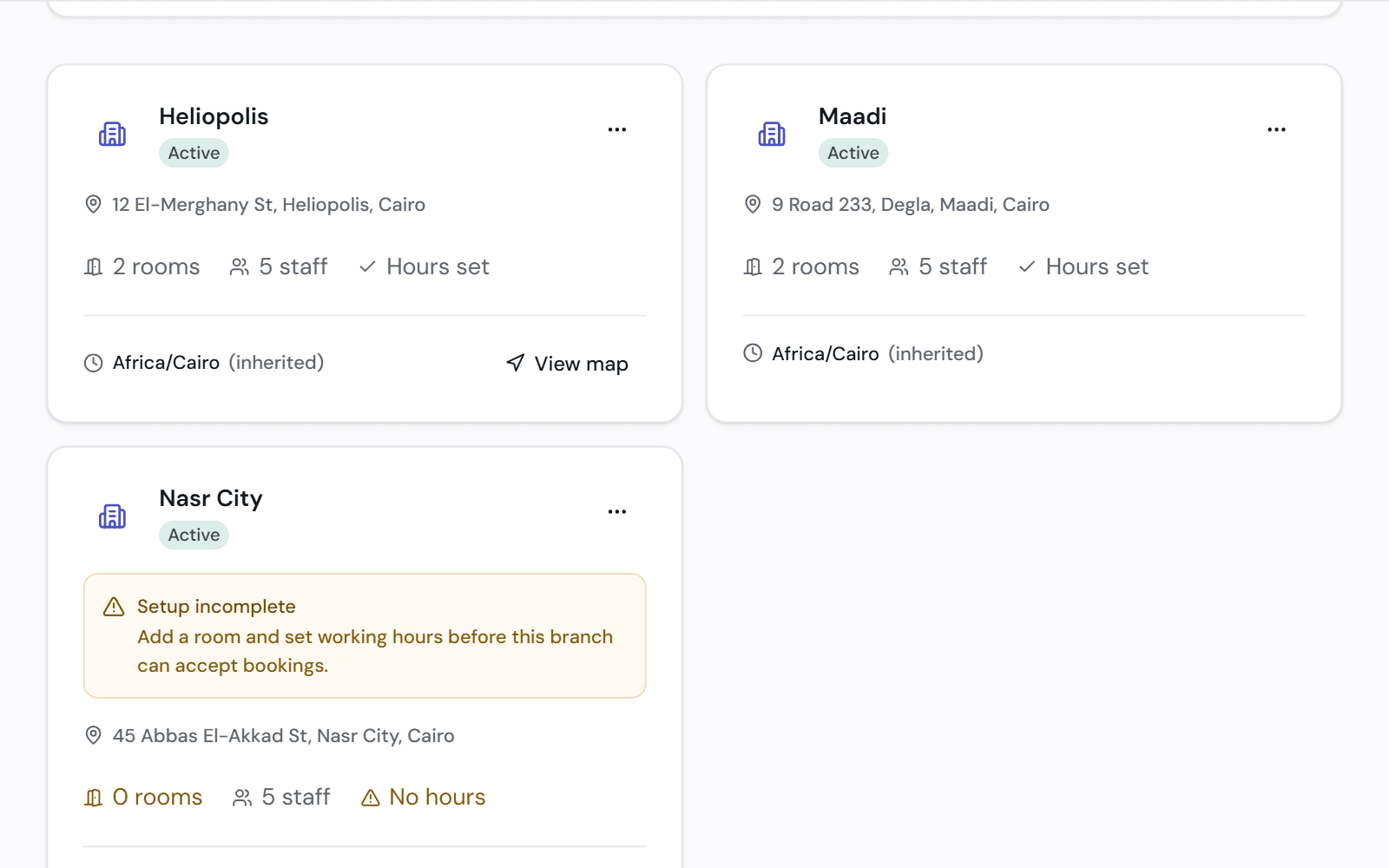
Task: Click the No hours label in Nasr City
Action: 437,797
